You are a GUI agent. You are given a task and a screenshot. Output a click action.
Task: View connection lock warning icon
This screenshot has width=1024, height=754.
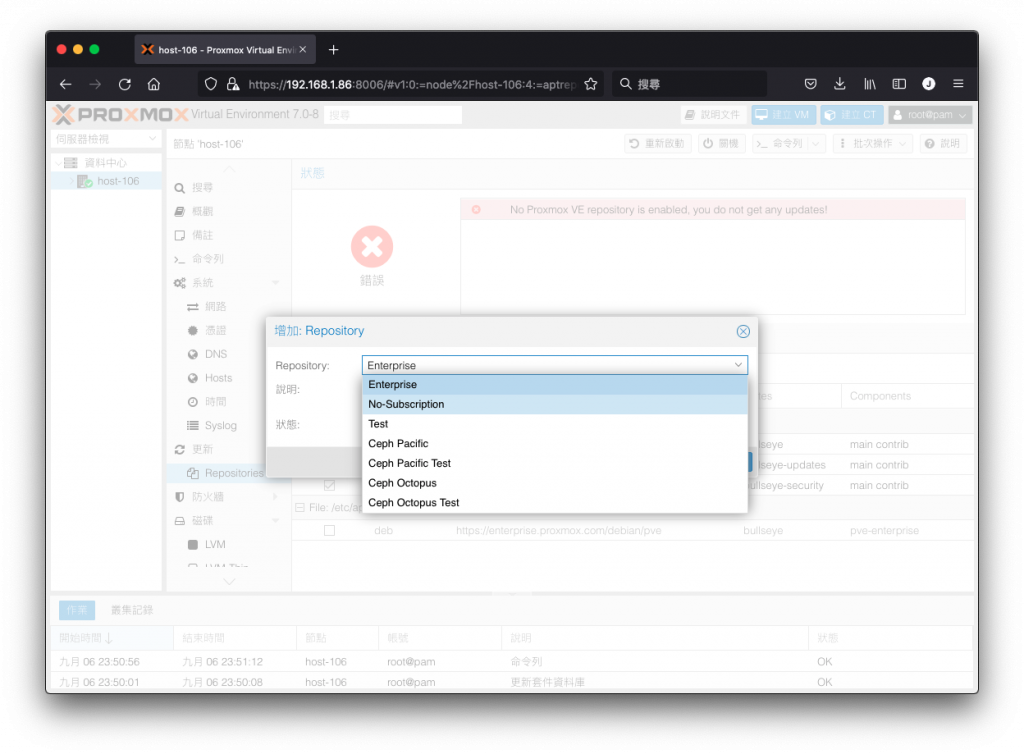(232, 84)
